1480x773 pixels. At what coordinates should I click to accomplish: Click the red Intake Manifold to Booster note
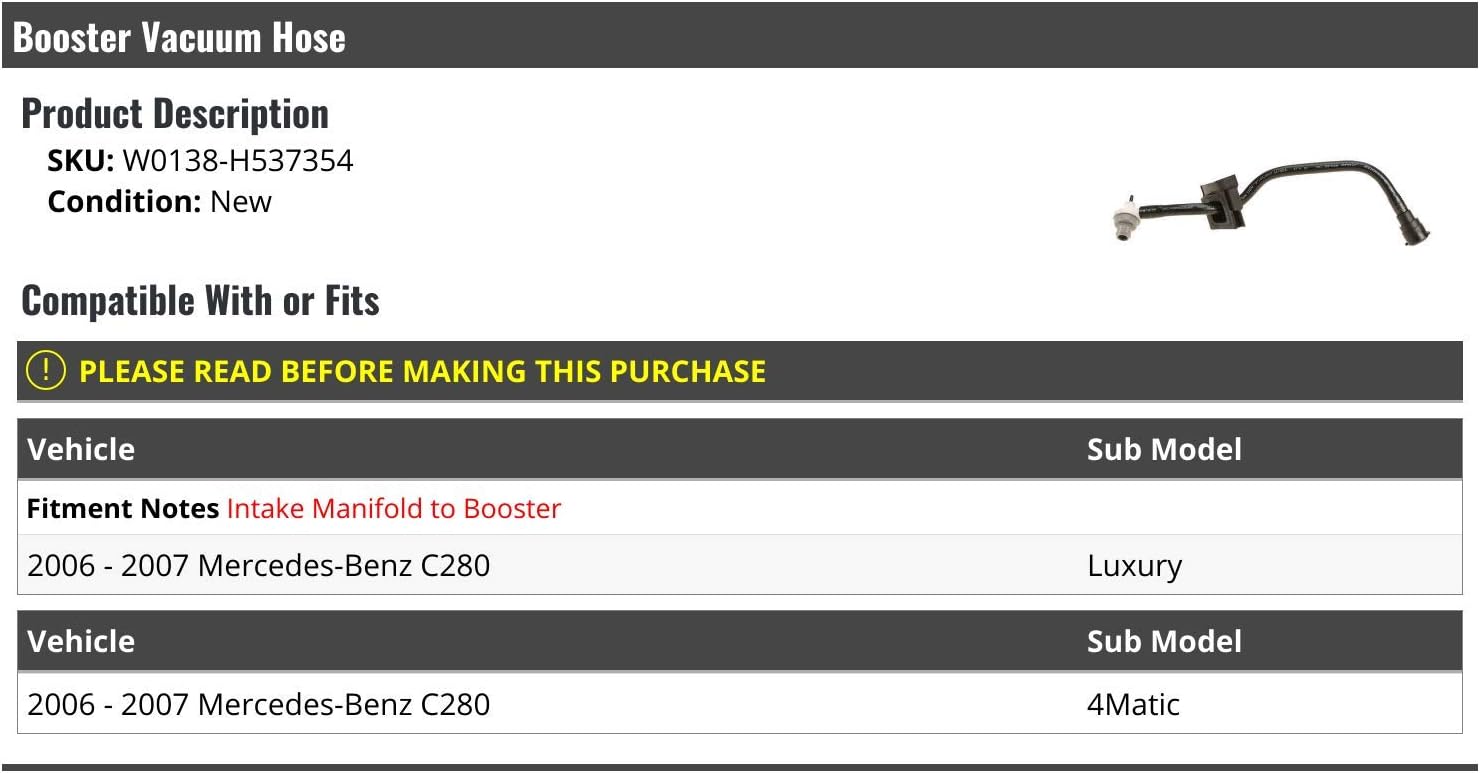pos(394,508)
